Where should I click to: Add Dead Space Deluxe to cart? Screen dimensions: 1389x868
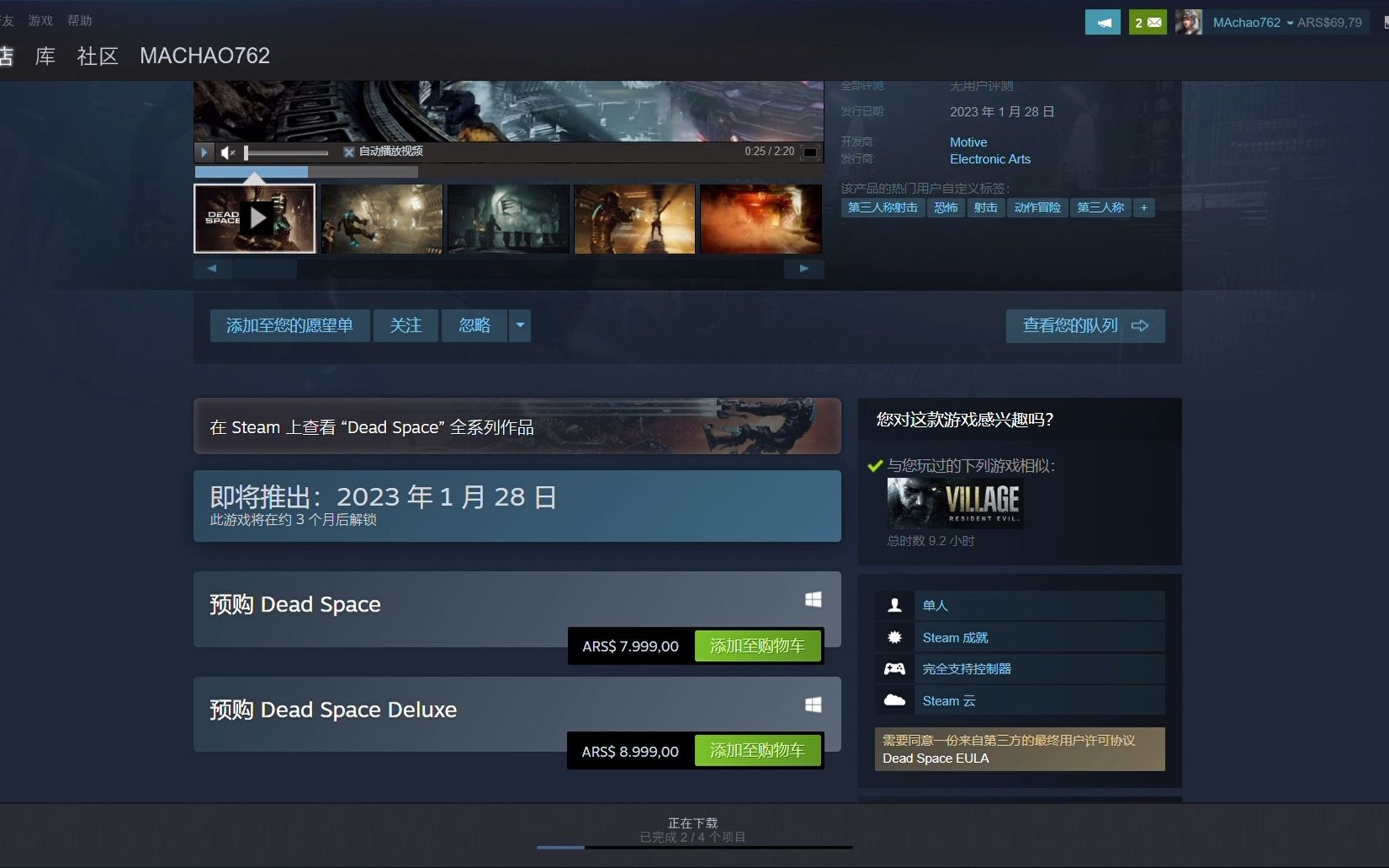[x=757, y=750]
